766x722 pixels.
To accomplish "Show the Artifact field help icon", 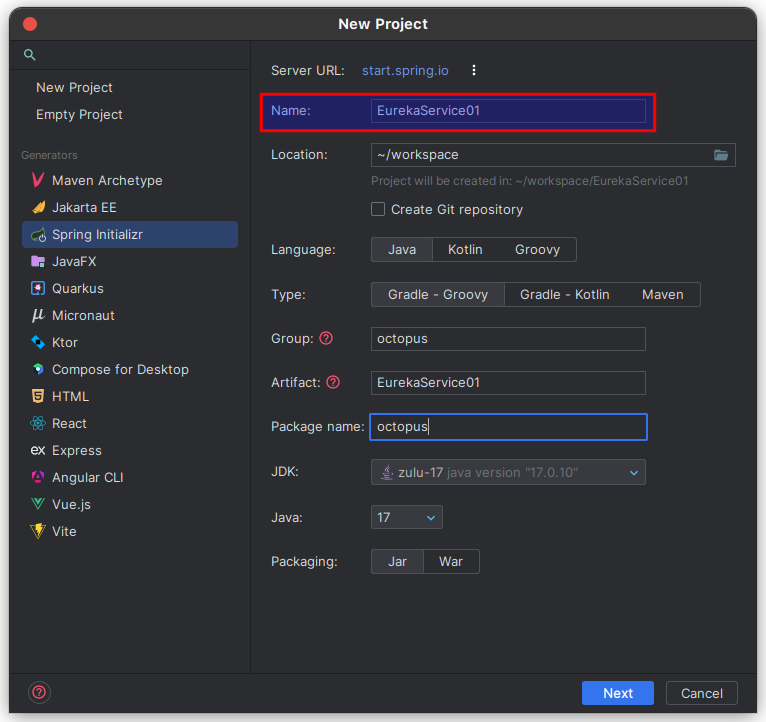I will (333, 382).
